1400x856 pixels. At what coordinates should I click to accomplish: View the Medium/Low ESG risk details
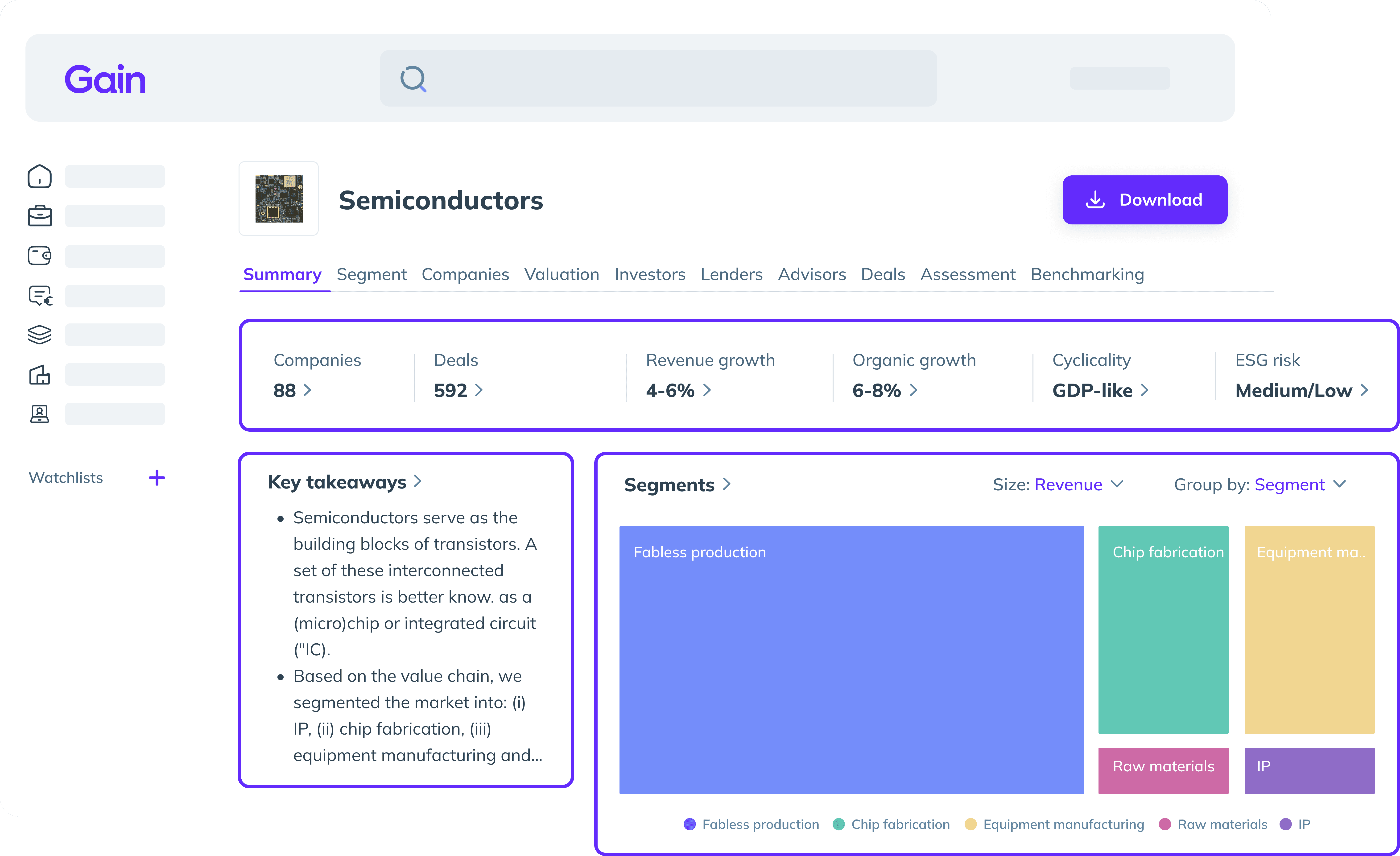1301,390
